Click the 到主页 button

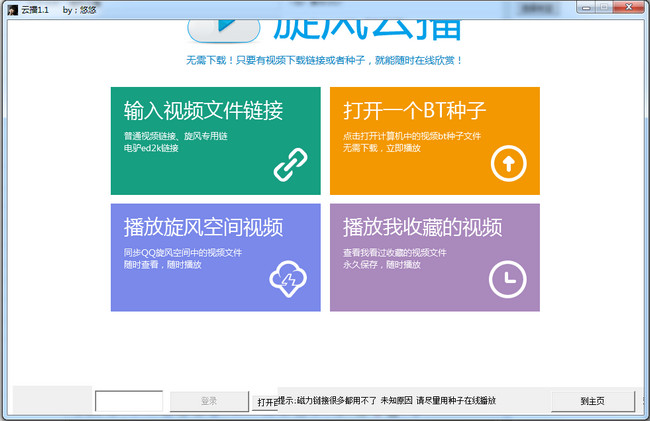pyautogui.click(x=593, y=401)
